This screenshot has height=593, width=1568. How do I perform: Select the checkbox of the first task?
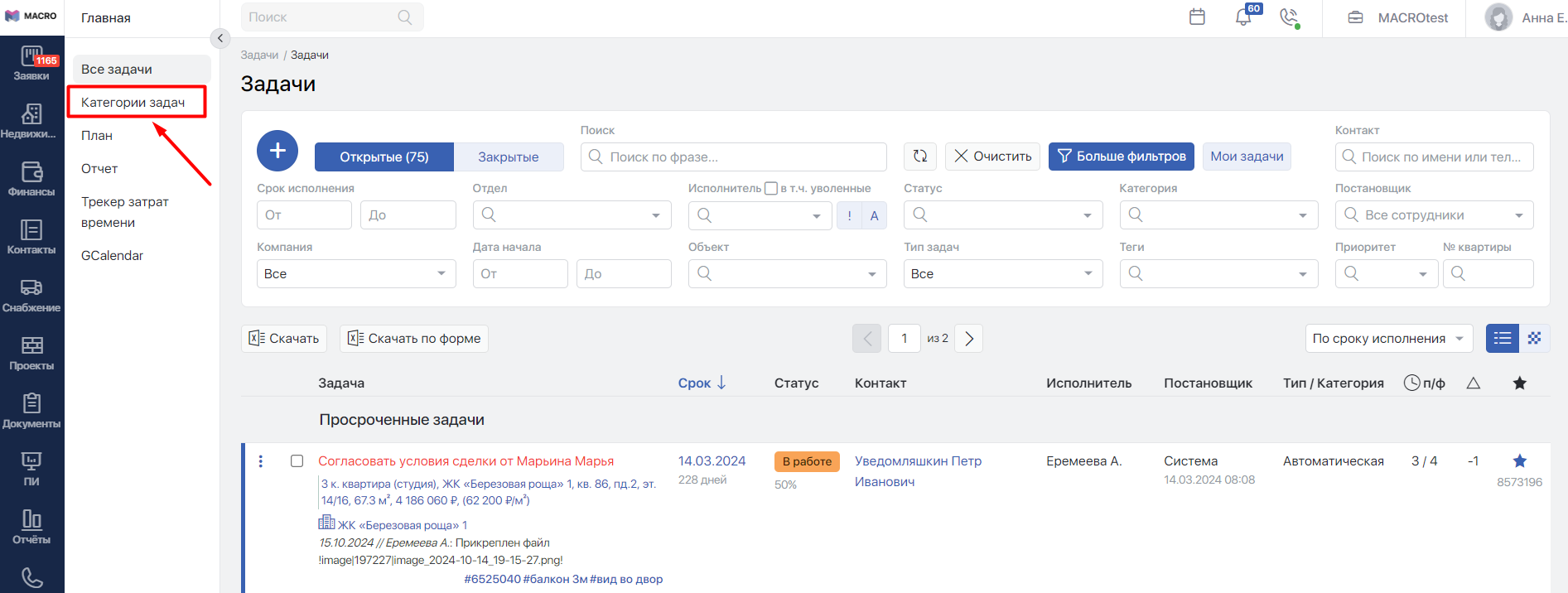point(297,461)
